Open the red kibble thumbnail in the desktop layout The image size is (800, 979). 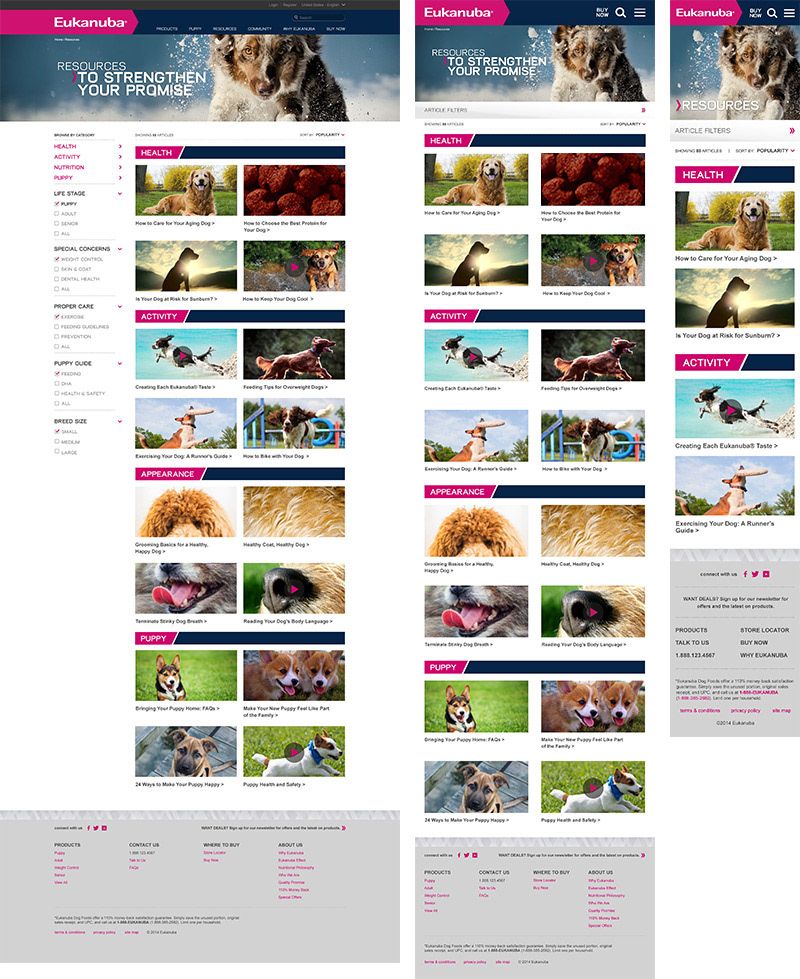(294, 190)
